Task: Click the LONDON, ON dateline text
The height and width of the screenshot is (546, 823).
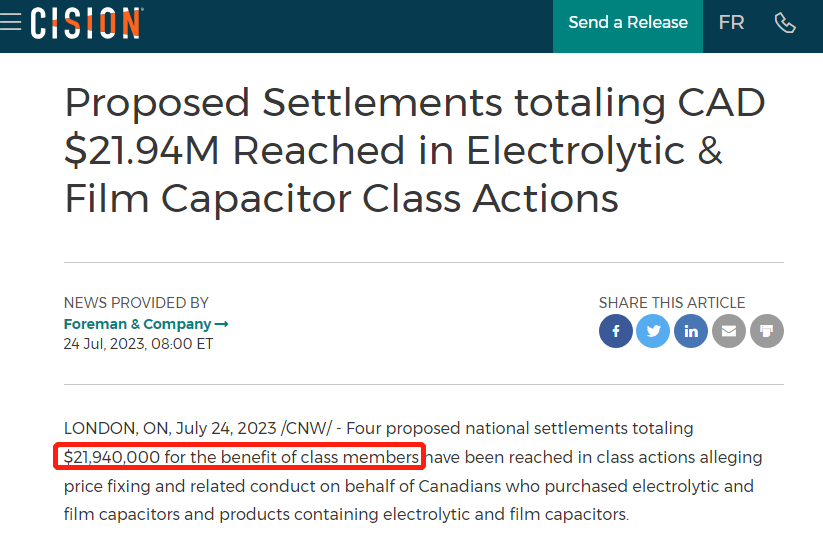Action: (116, 428)
